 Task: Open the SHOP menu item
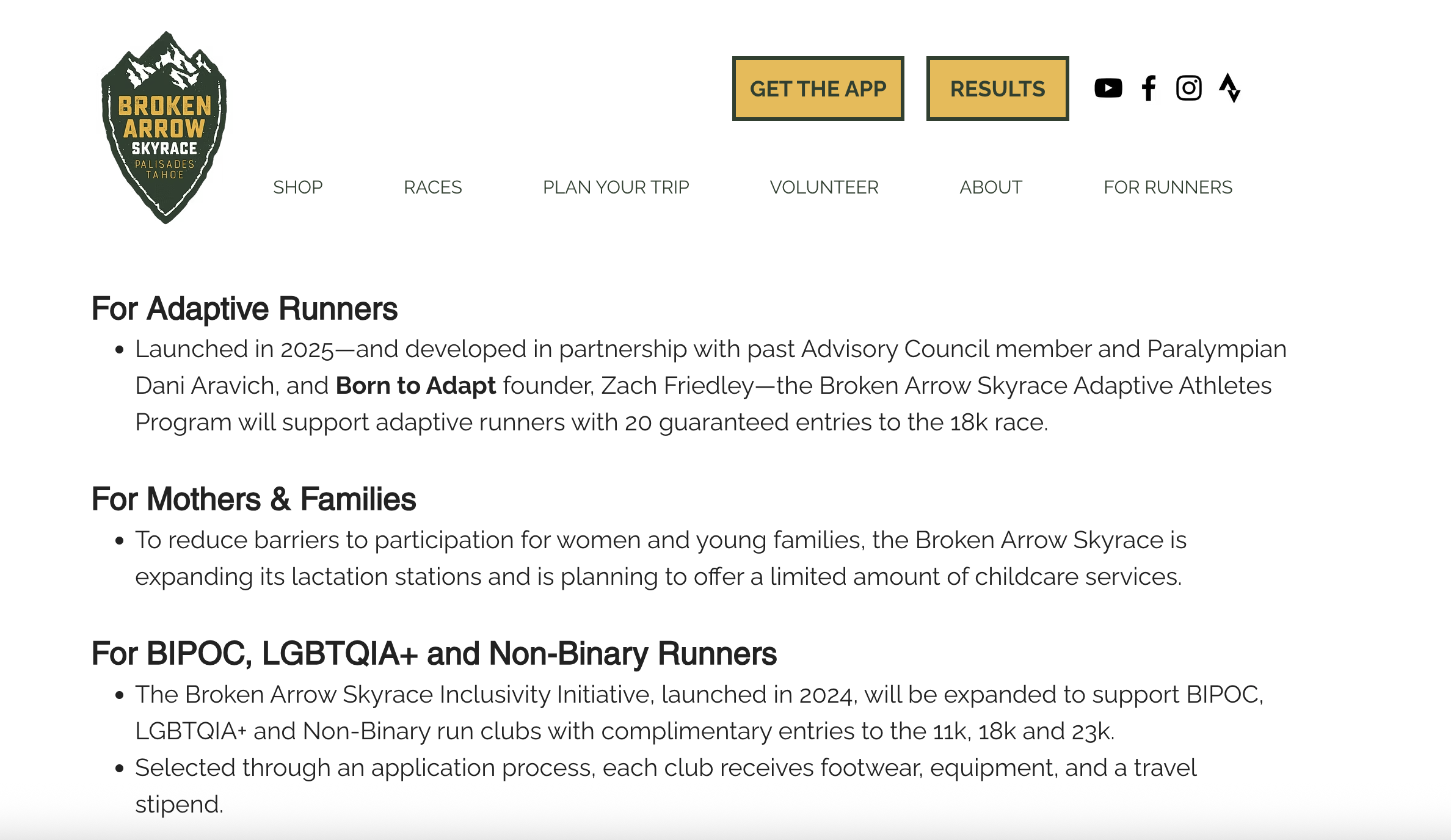[297, 187]
